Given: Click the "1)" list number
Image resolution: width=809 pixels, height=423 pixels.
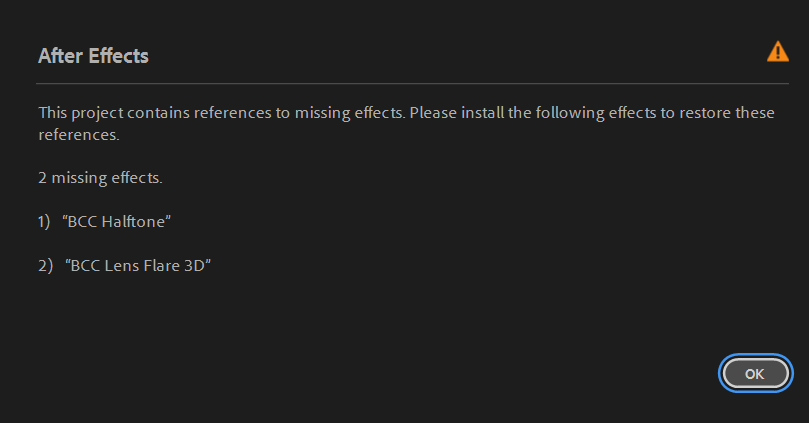Looking at the screenshot, I should coord(44,222).
